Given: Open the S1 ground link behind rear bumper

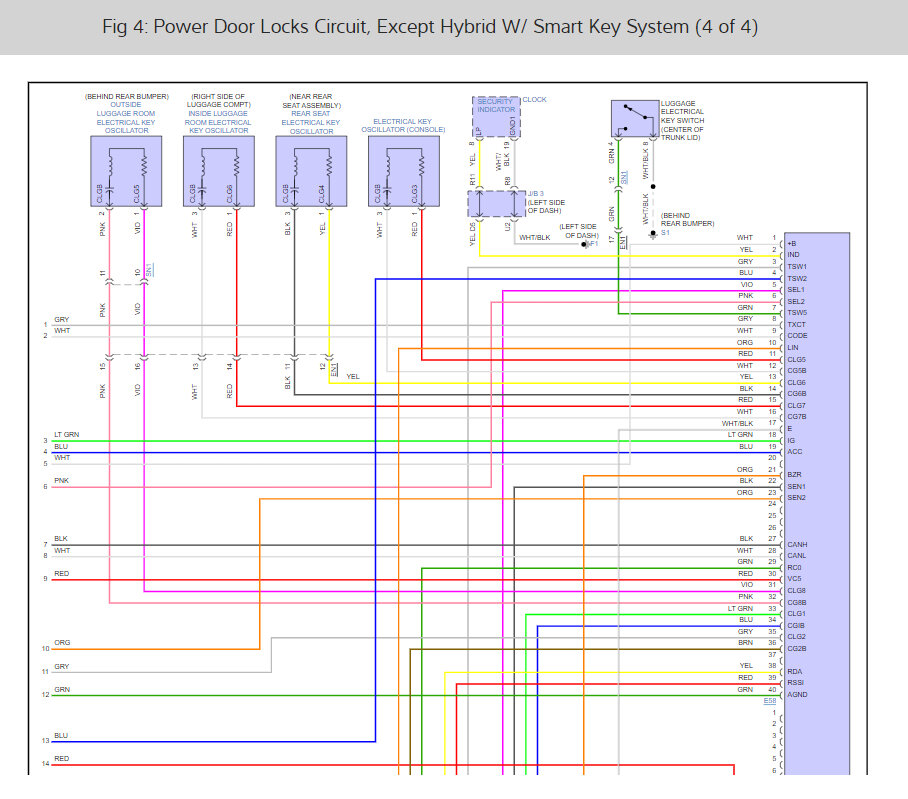Looking at the screenshot, I should coord(665,233).
